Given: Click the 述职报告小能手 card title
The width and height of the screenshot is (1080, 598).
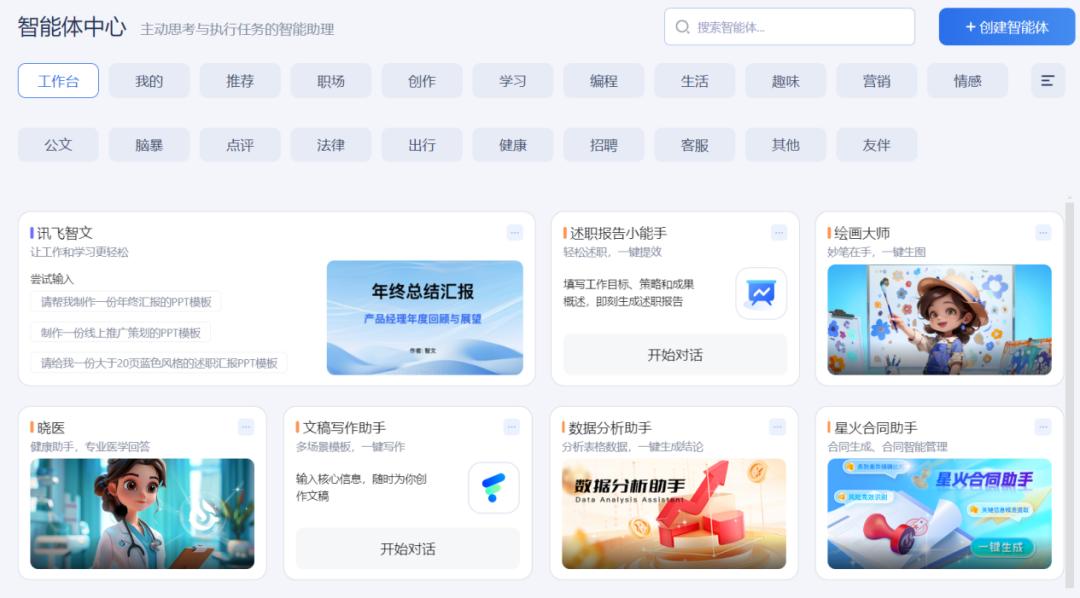Looking at the screenshot, I should click(x=618, y=233).
